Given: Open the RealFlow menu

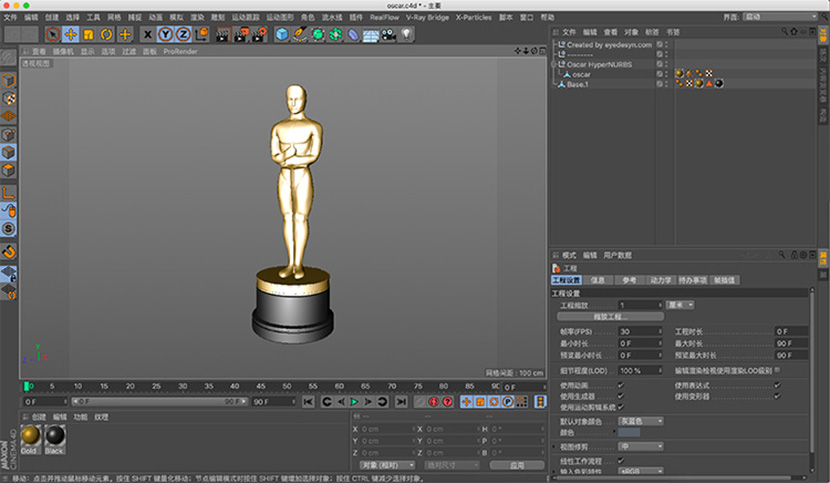Looking at the screenshot, I should coord(384,17).
